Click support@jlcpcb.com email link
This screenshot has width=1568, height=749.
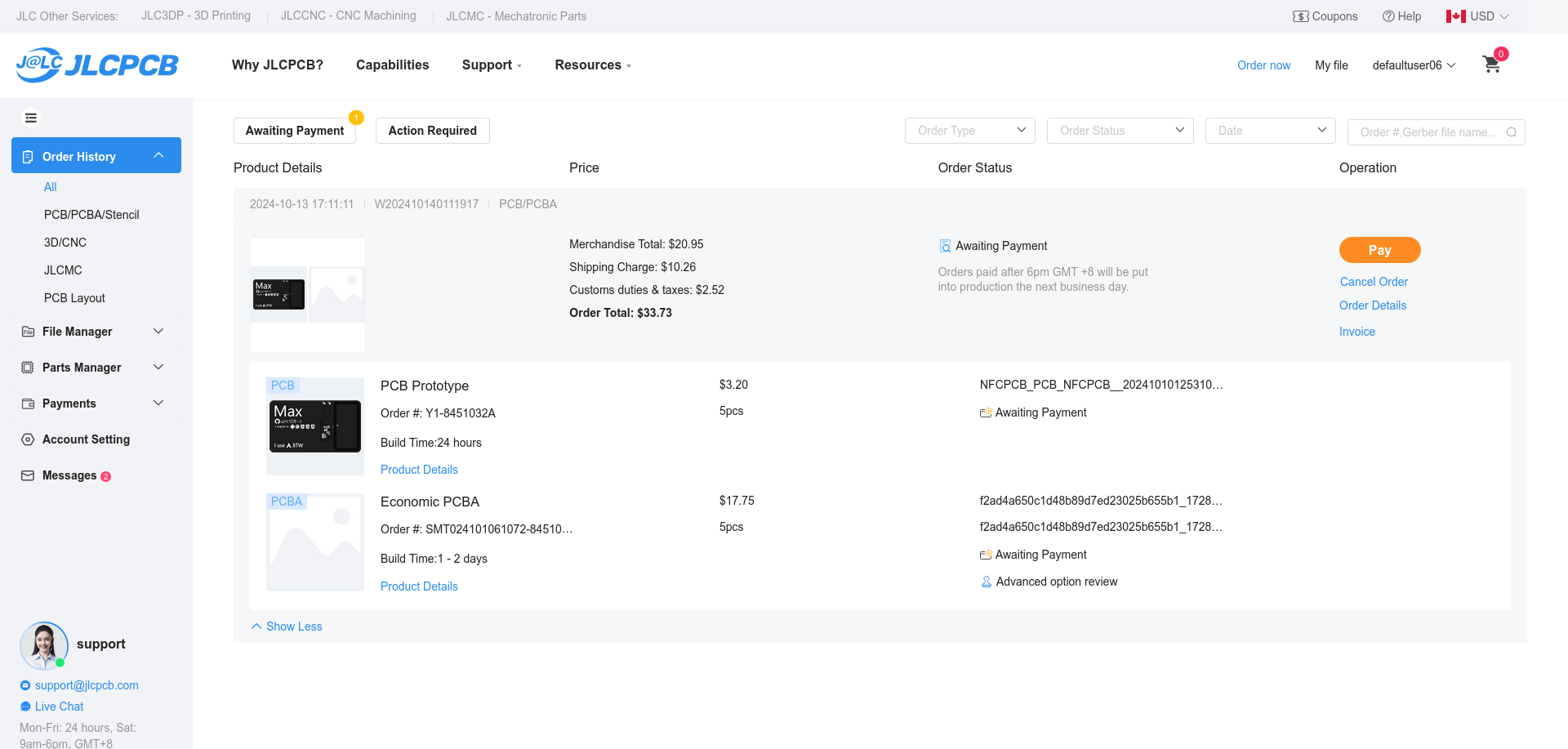(x=87, y=685)
